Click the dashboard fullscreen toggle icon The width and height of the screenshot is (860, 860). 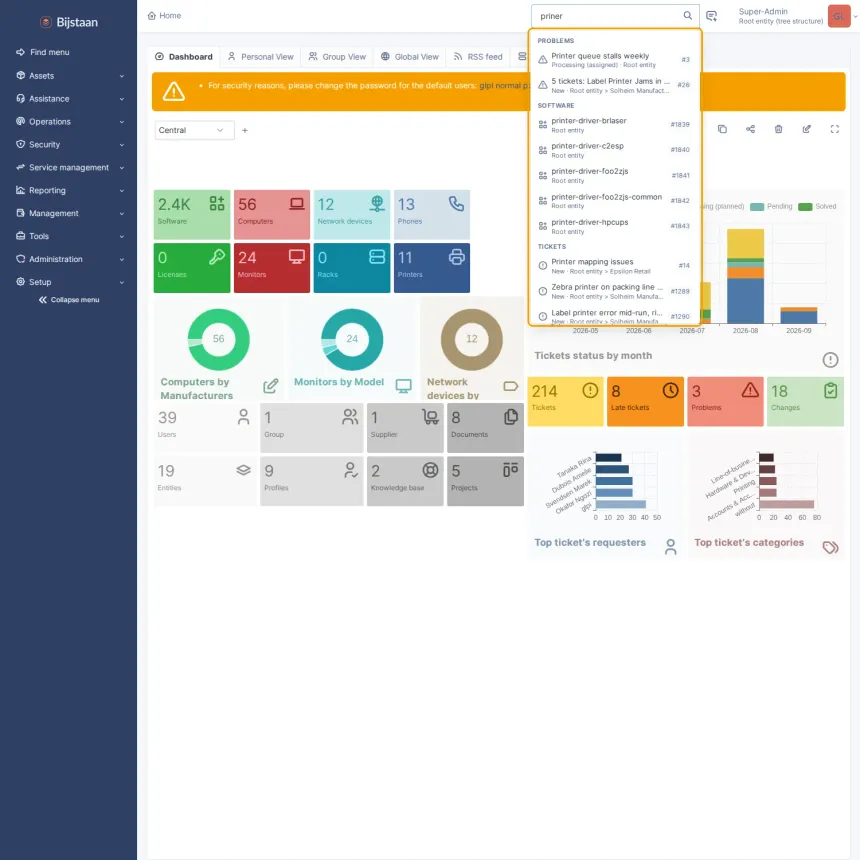tap(834, 129)
